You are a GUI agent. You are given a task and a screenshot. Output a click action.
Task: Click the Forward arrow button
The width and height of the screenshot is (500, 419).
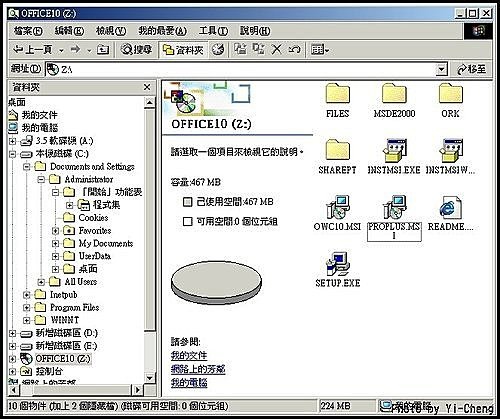[76, 50]
